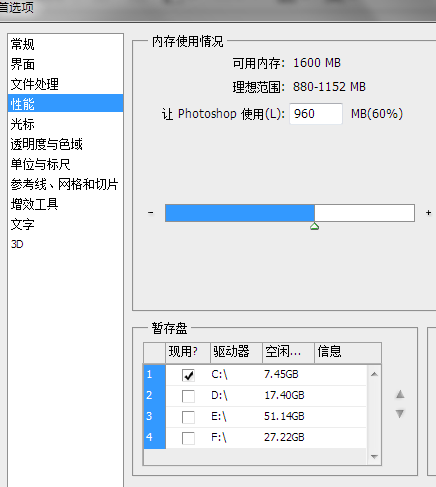Select scratch disk row number 1
The width and height of the screenshot is (436, 487).
(x=155, y=375)
